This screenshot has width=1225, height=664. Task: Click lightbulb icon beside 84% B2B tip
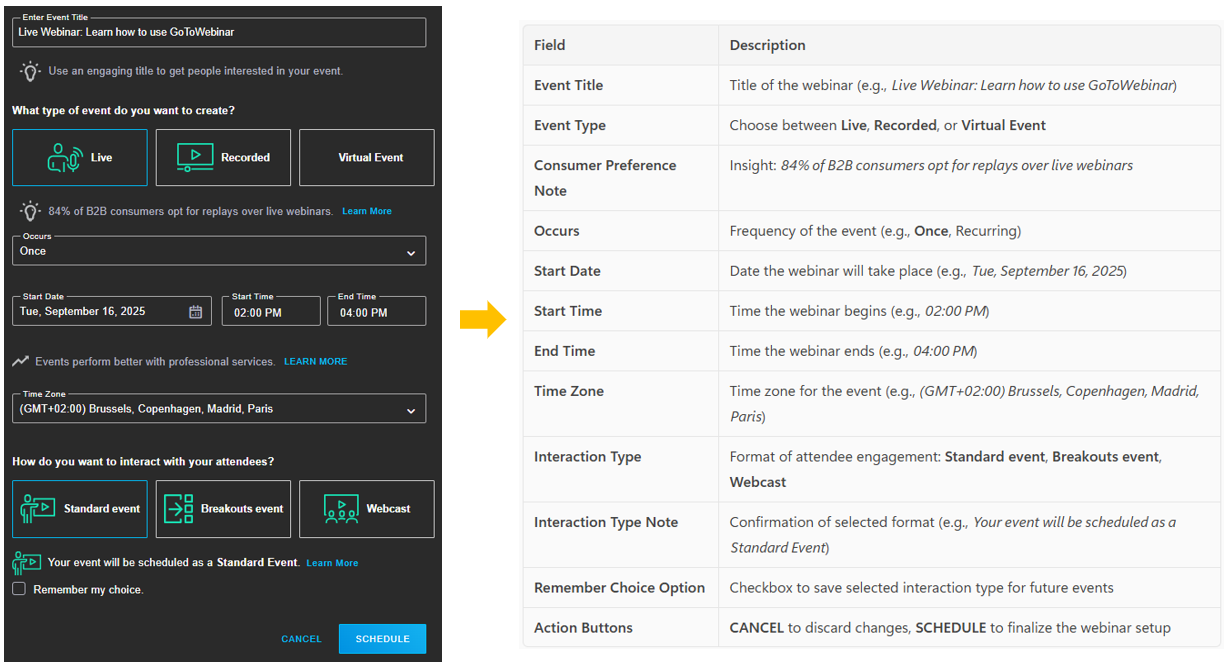tap(31, 211)
